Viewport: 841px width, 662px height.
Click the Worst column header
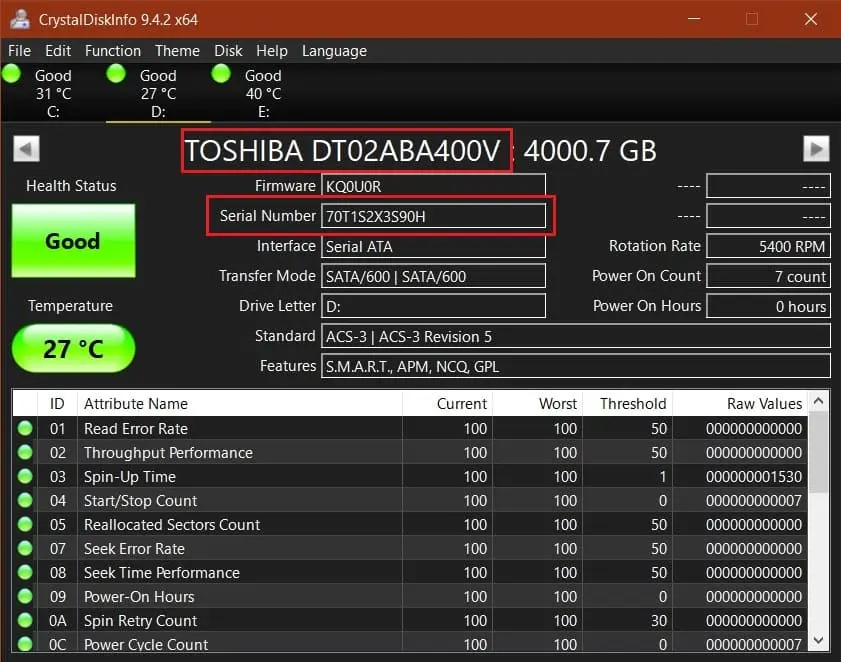pos(537,403)
